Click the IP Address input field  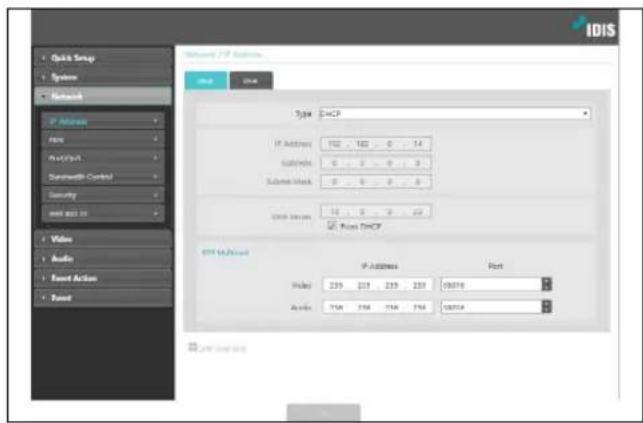click(x=376, y=144)
